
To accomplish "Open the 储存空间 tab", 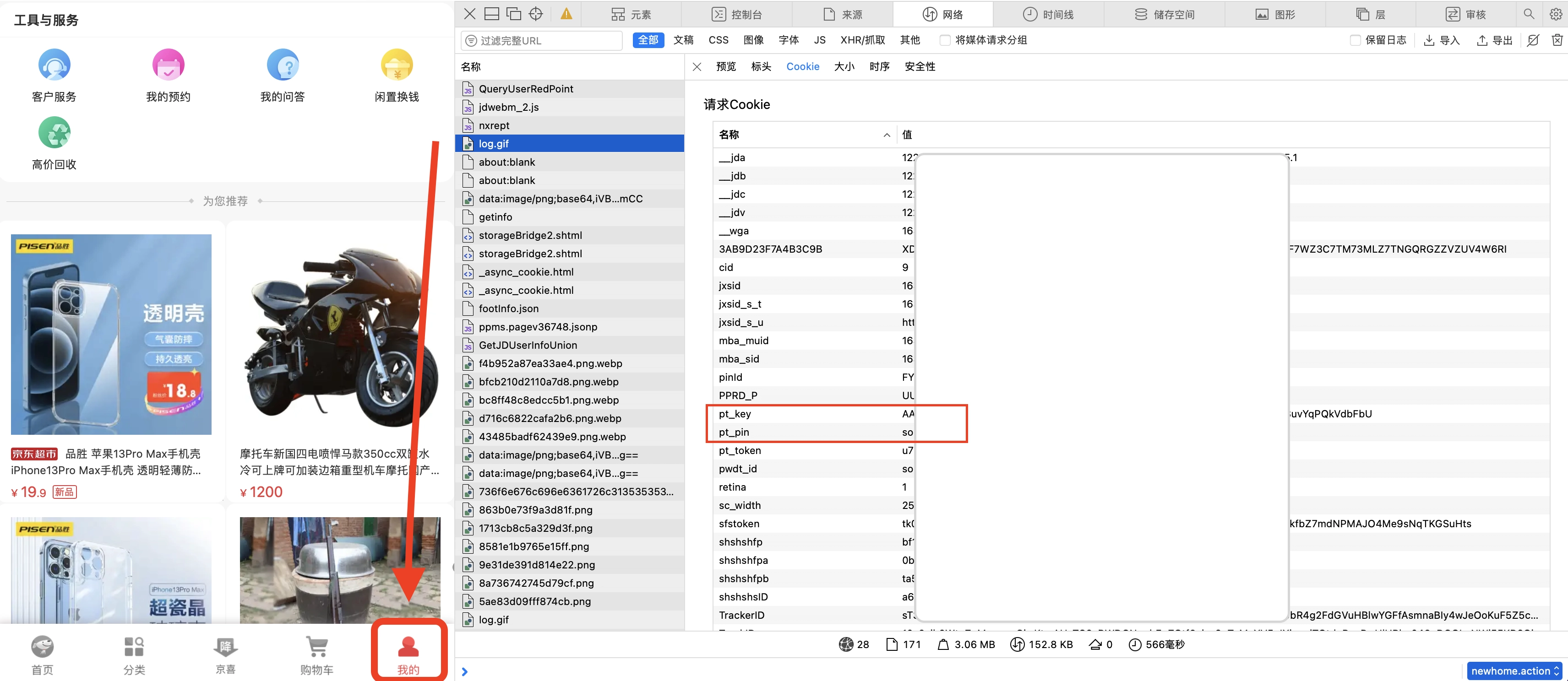I will point(1165,15).
